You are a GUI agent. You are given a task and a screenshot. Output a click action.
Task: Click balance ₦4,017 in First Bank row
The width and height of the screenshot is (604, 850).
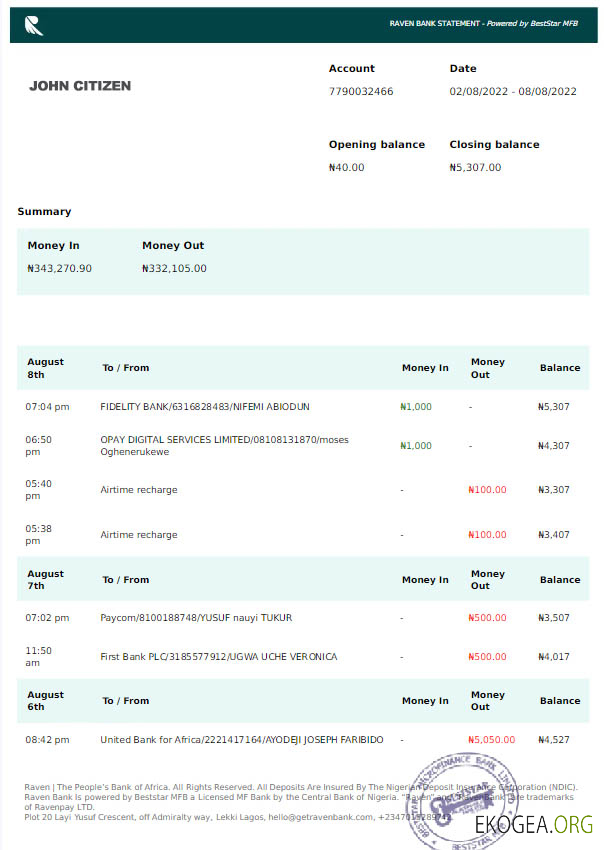tap(554, 656)
